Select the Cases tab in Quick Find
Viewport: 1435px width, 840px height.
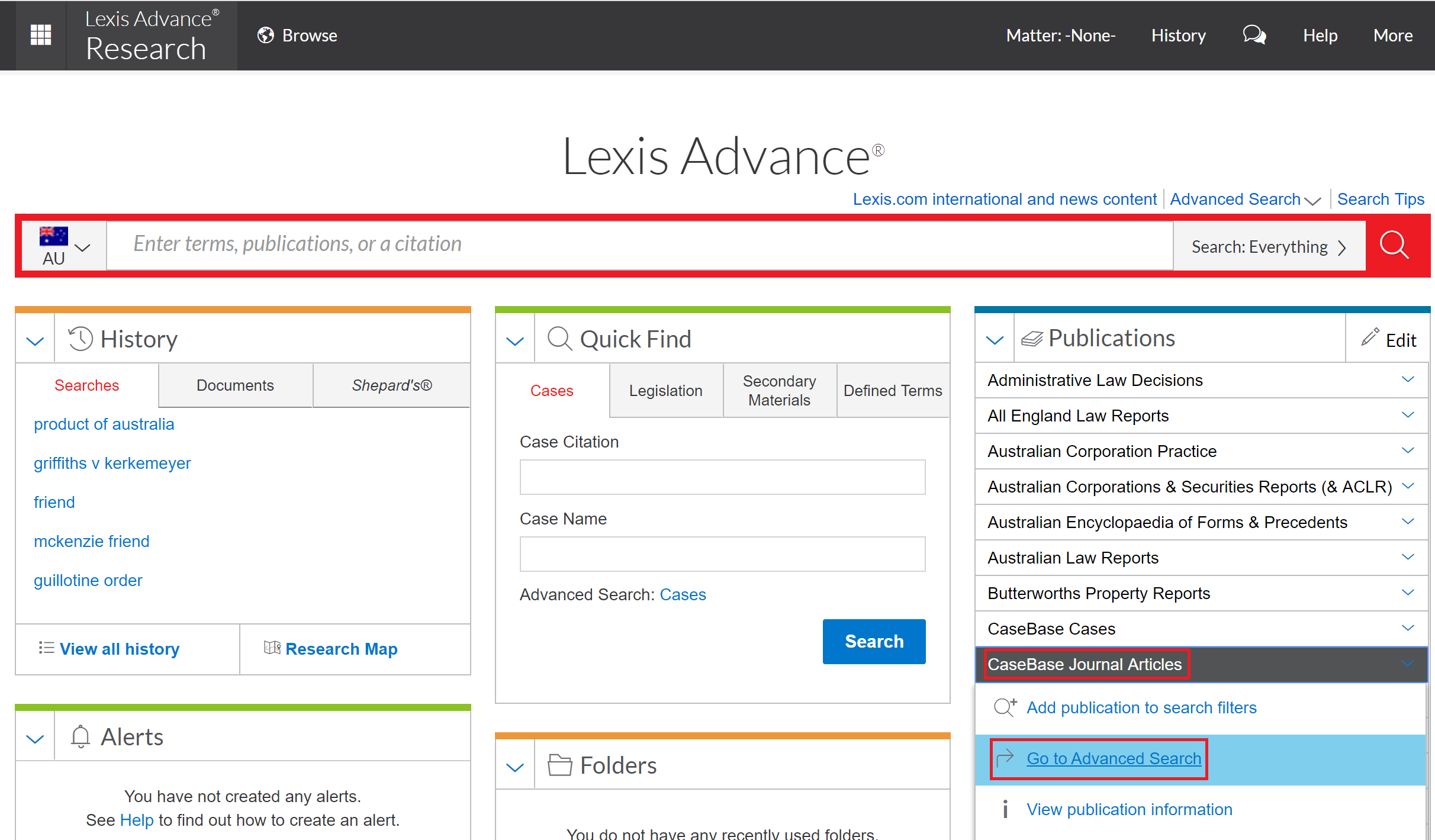[552, 391]
